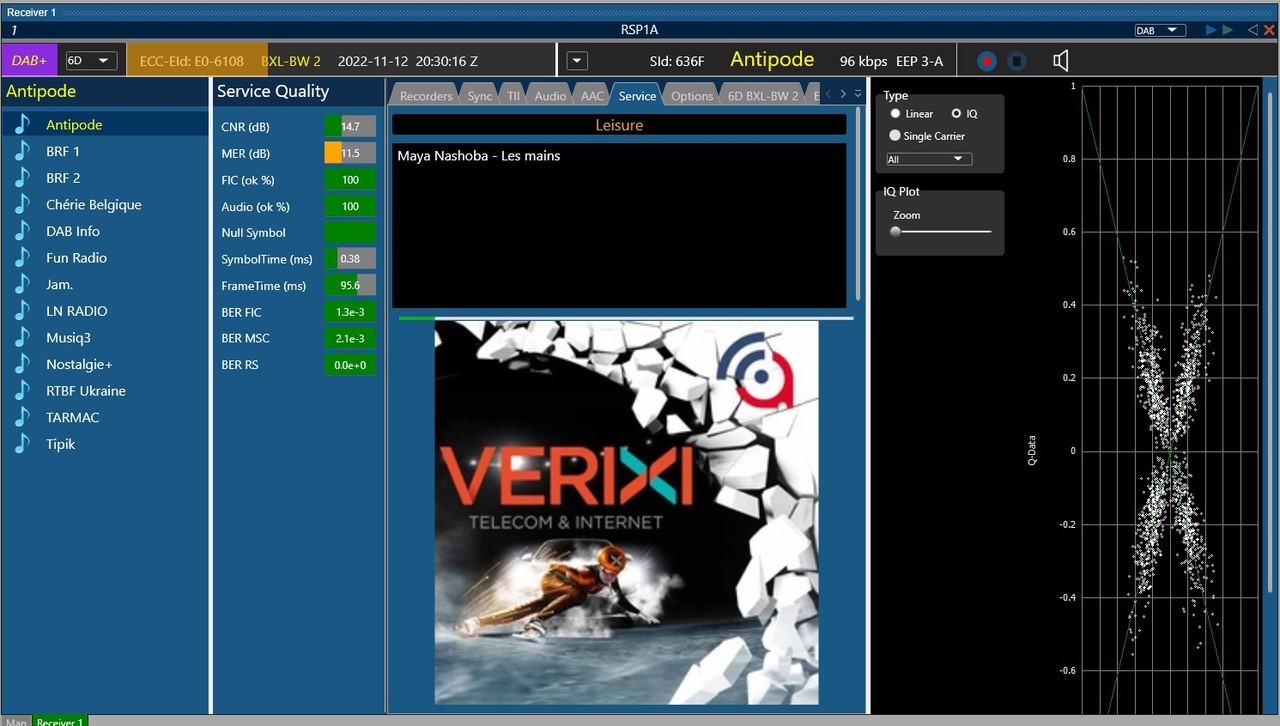Select the Musiq3 station name

[69, 337]
